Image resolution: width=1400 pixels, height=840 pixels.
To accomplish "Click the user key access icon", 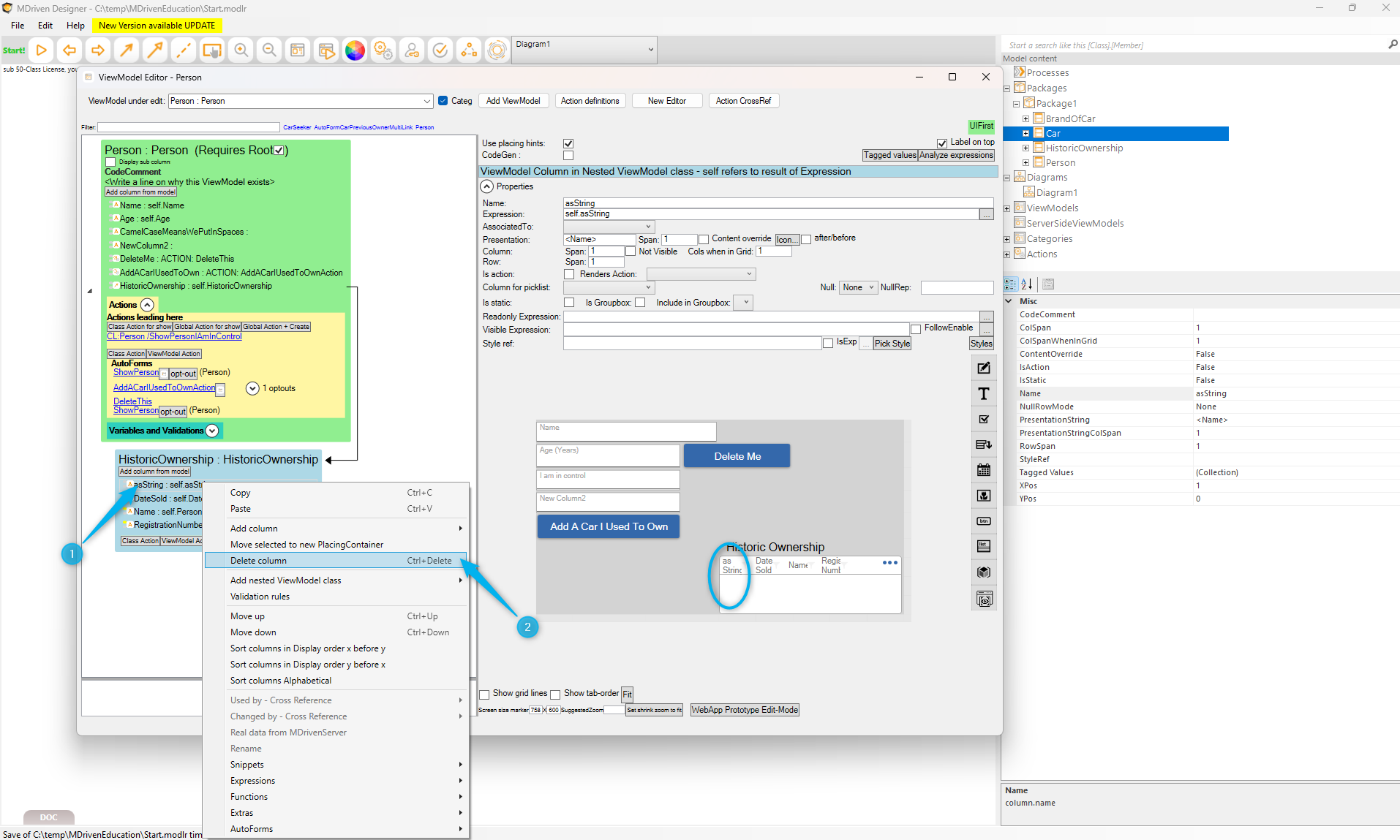I will click(412, 50).
